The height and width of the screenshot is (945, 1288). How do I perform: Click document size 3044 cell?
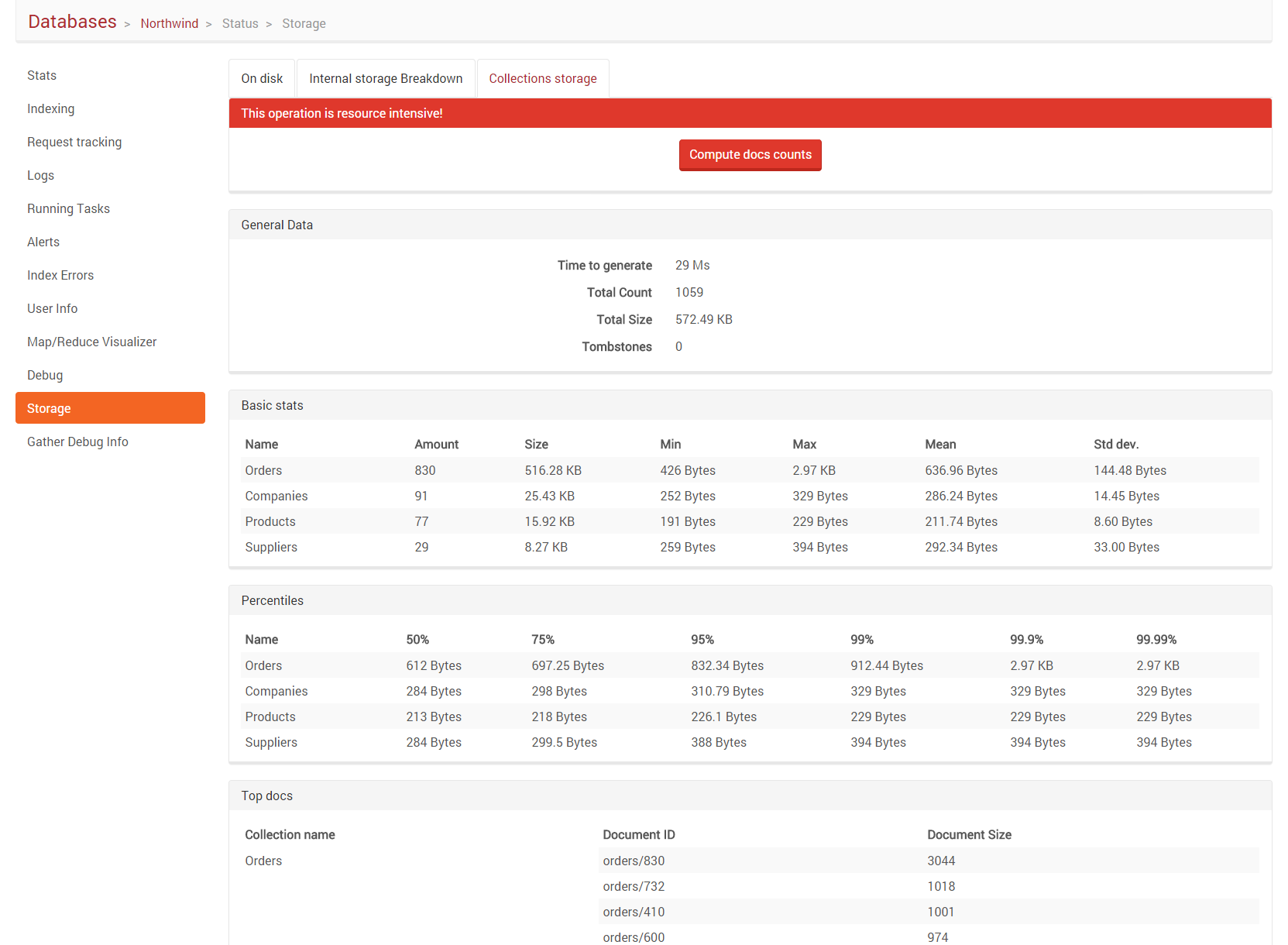tap(941, 861)
